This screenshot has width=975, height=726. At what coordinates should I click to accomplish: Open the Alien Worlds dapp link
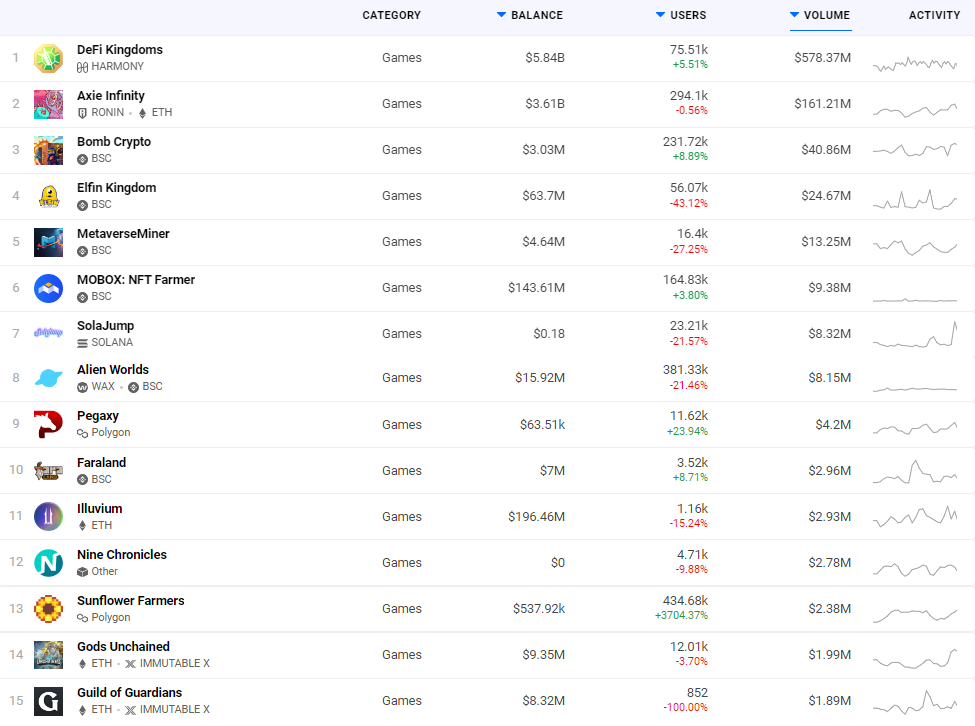tap(113, 370)
